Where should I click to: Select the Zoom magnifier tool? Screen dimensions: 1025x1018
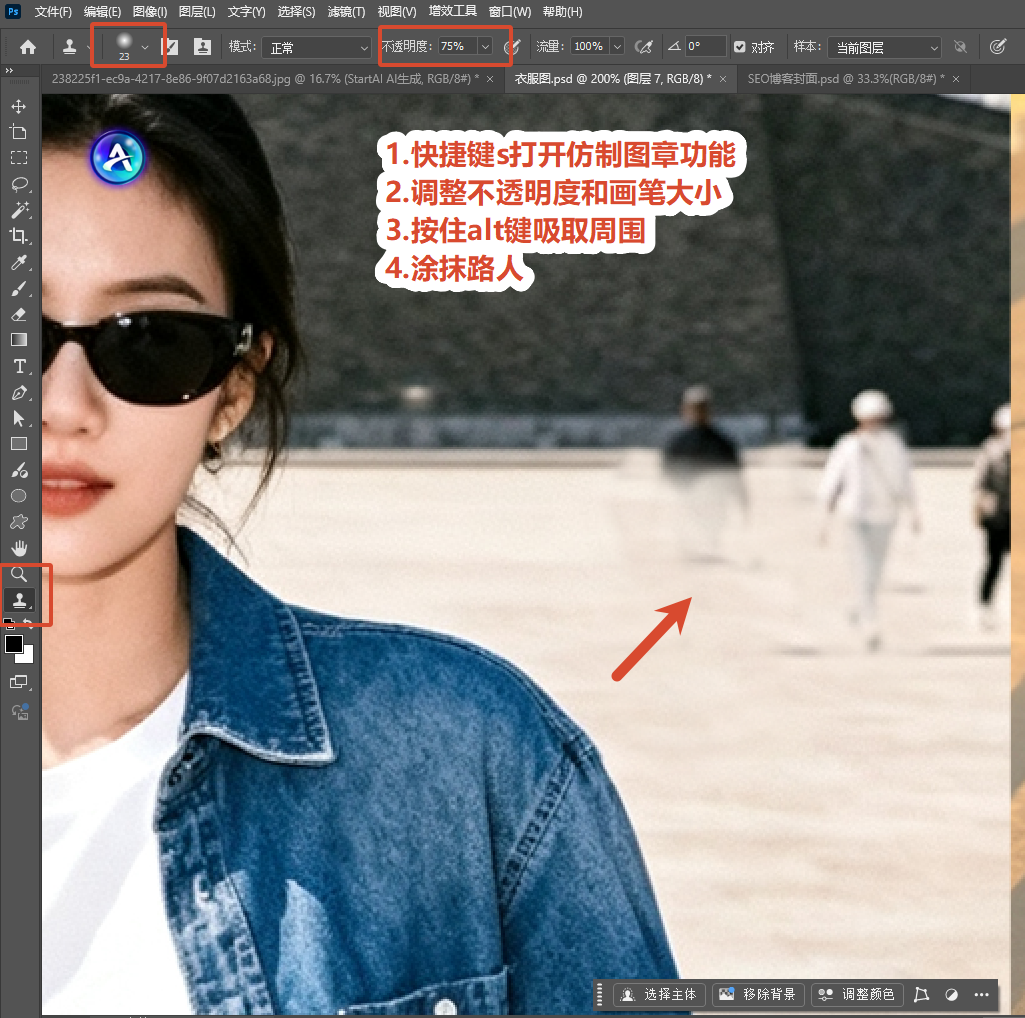19,574
